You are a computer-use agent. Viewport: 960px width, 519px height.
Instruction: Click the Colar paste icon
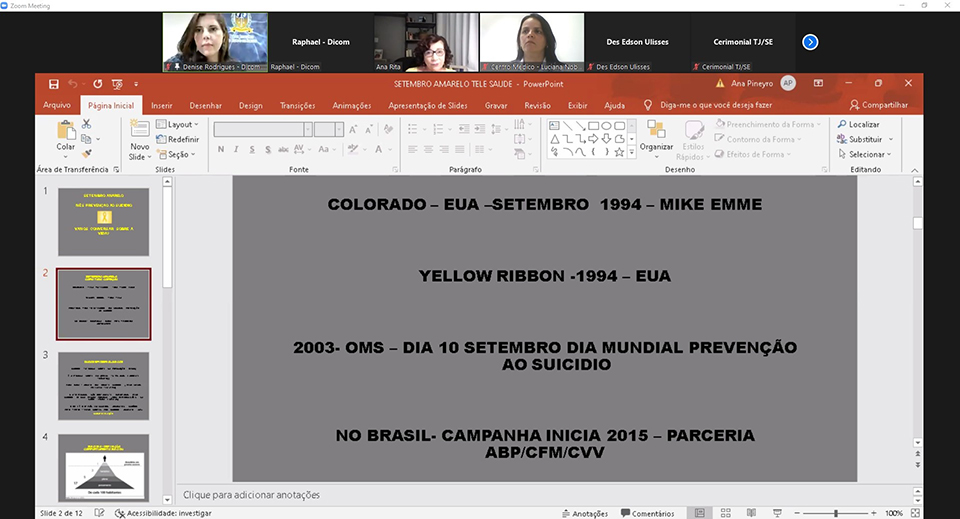click(x=66, y=133)
